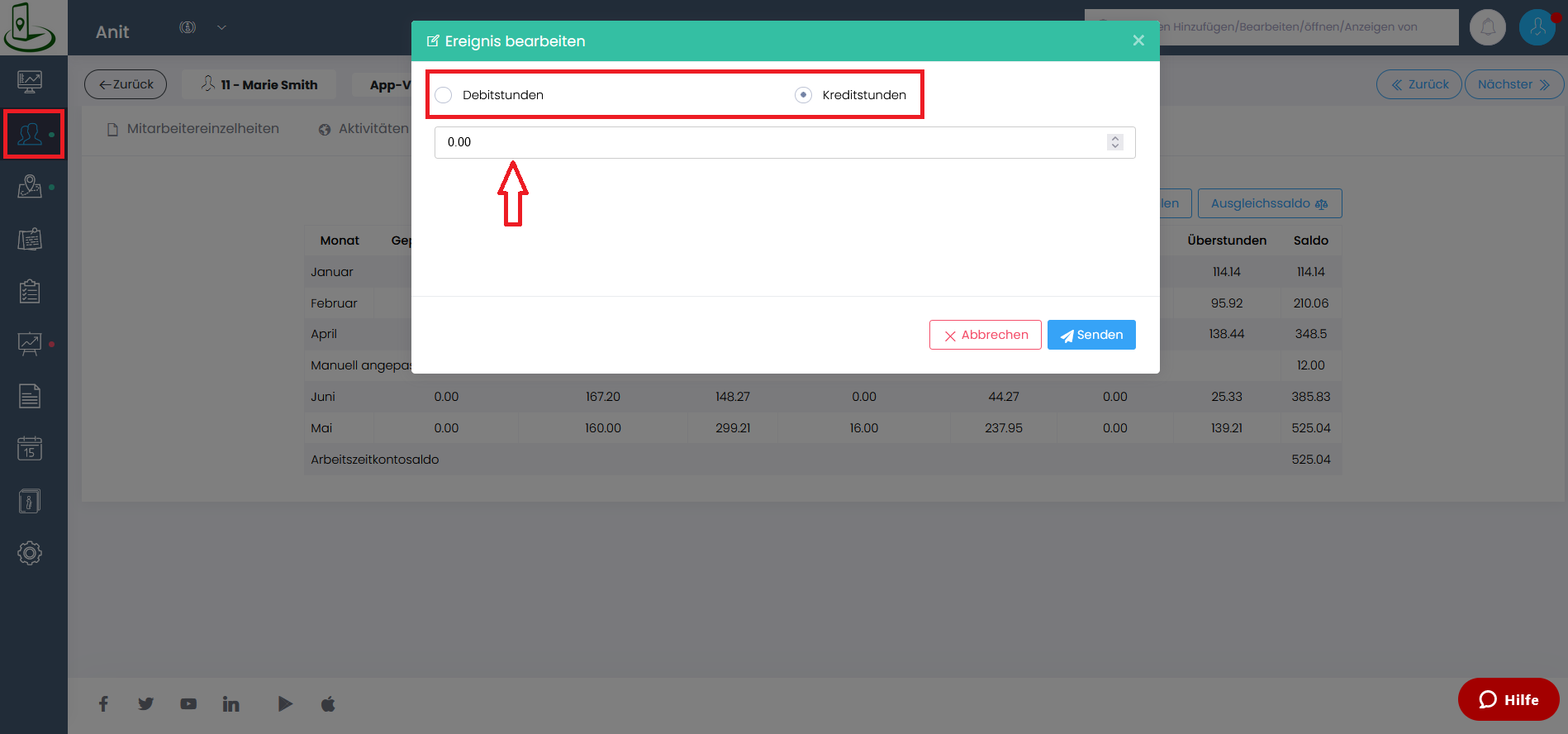Click the hours stepper arrows
Image resolution: width=1568 pixels, height=734 pixels.
[1114, 142]
